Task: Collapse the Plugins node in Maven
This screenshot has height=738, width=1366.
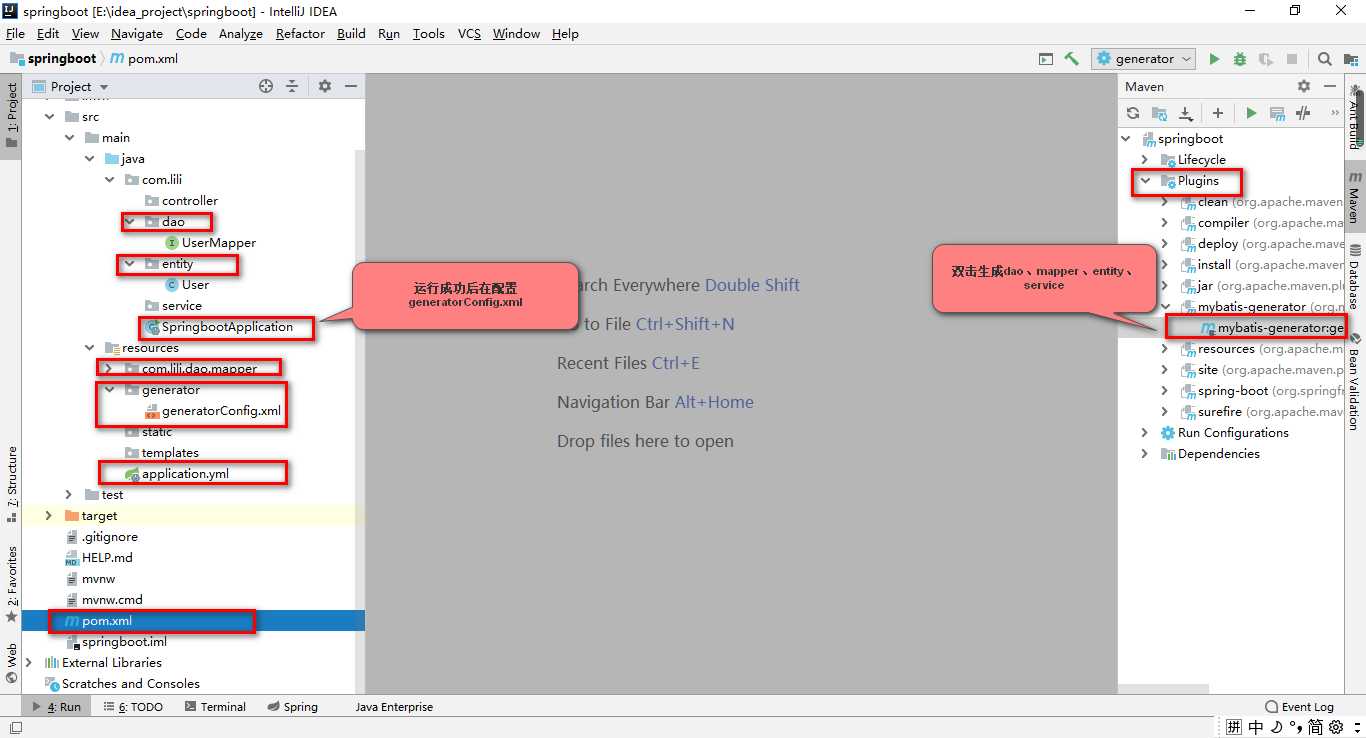Action: coord(1146,181)
